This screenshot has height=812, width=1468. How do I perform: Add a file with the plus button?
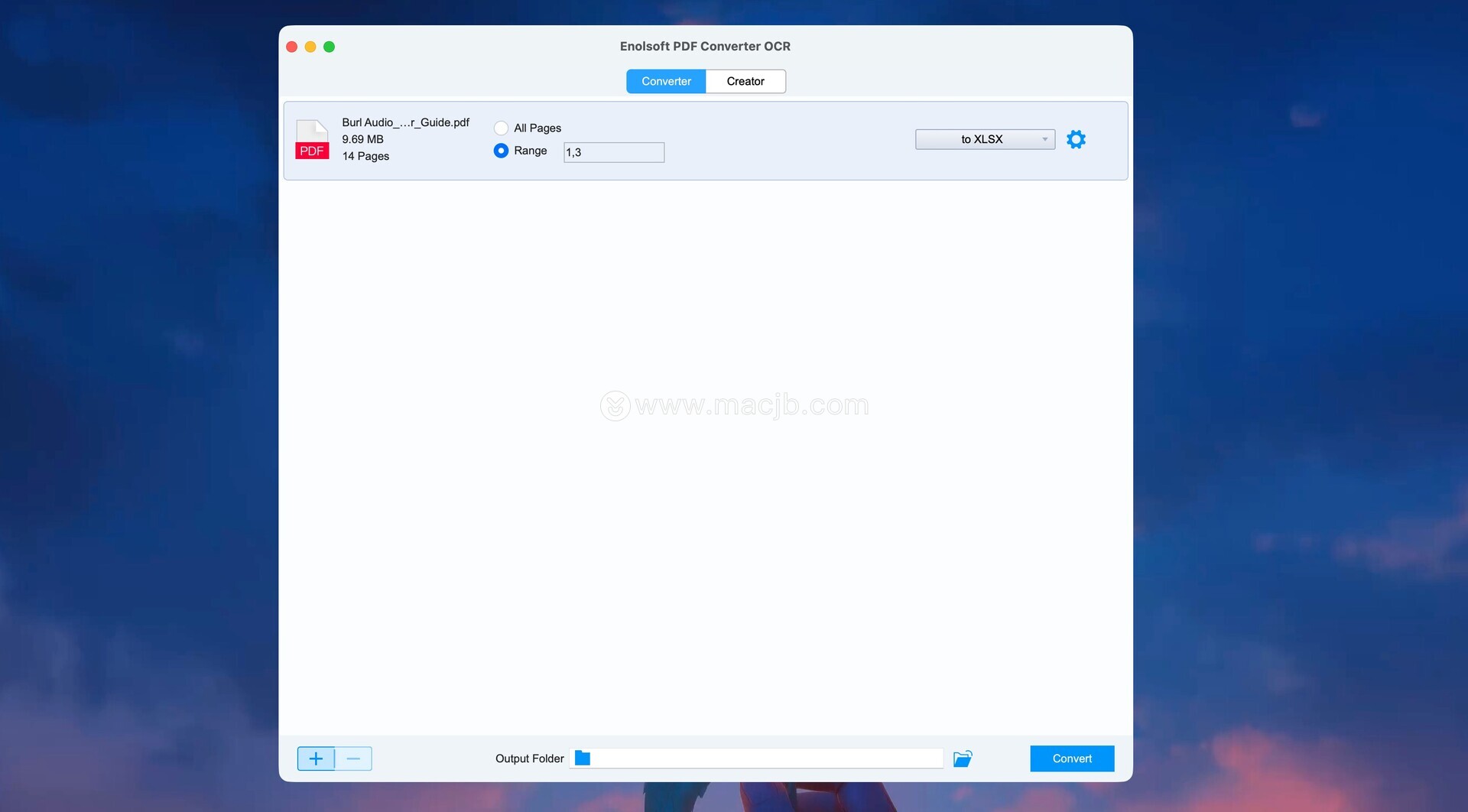point(316,758)
